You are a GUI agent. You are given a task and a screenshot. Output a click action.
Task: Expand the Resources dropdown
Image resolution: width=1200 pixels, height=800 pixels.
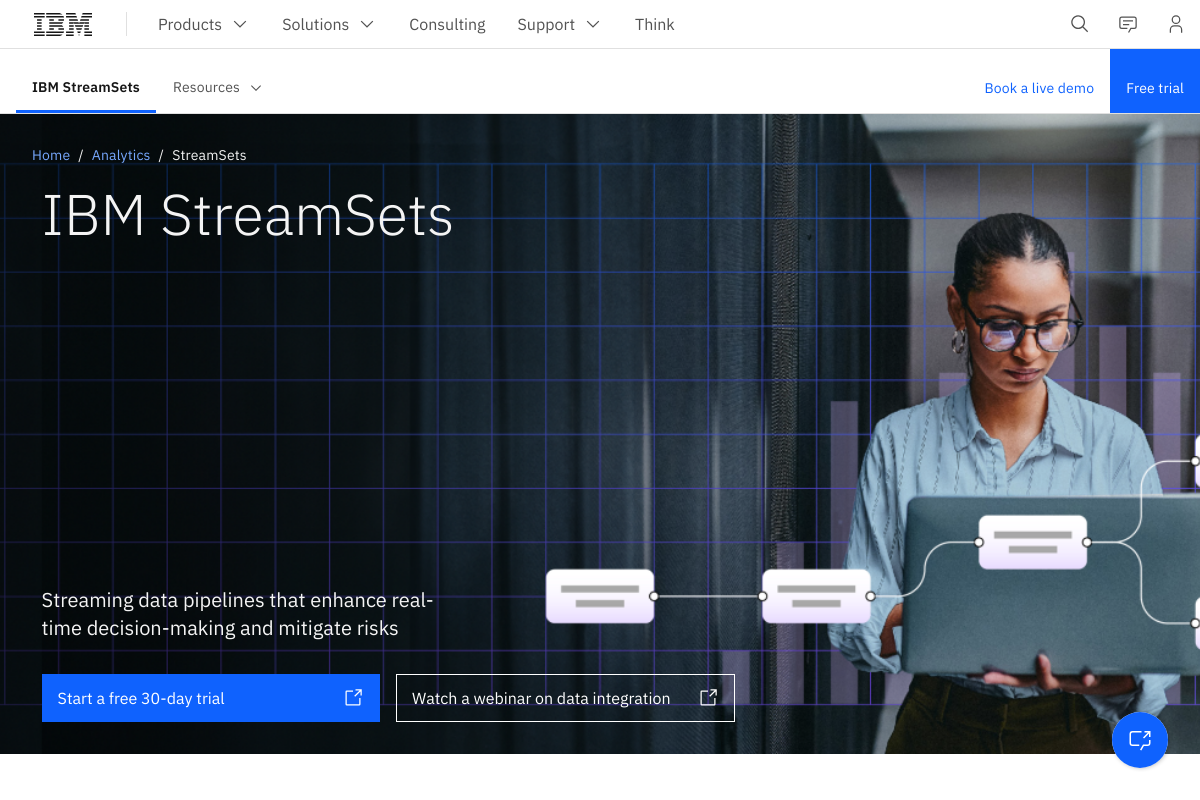click(217, 88)
